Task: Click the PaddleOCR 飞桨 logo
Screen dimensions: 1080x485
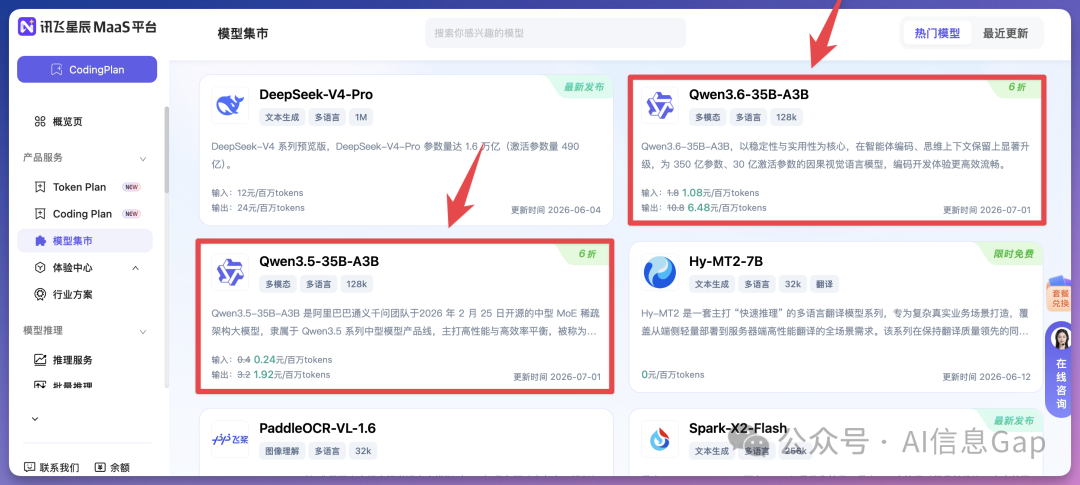Action: pyautogui.click(x=229, y=439)
